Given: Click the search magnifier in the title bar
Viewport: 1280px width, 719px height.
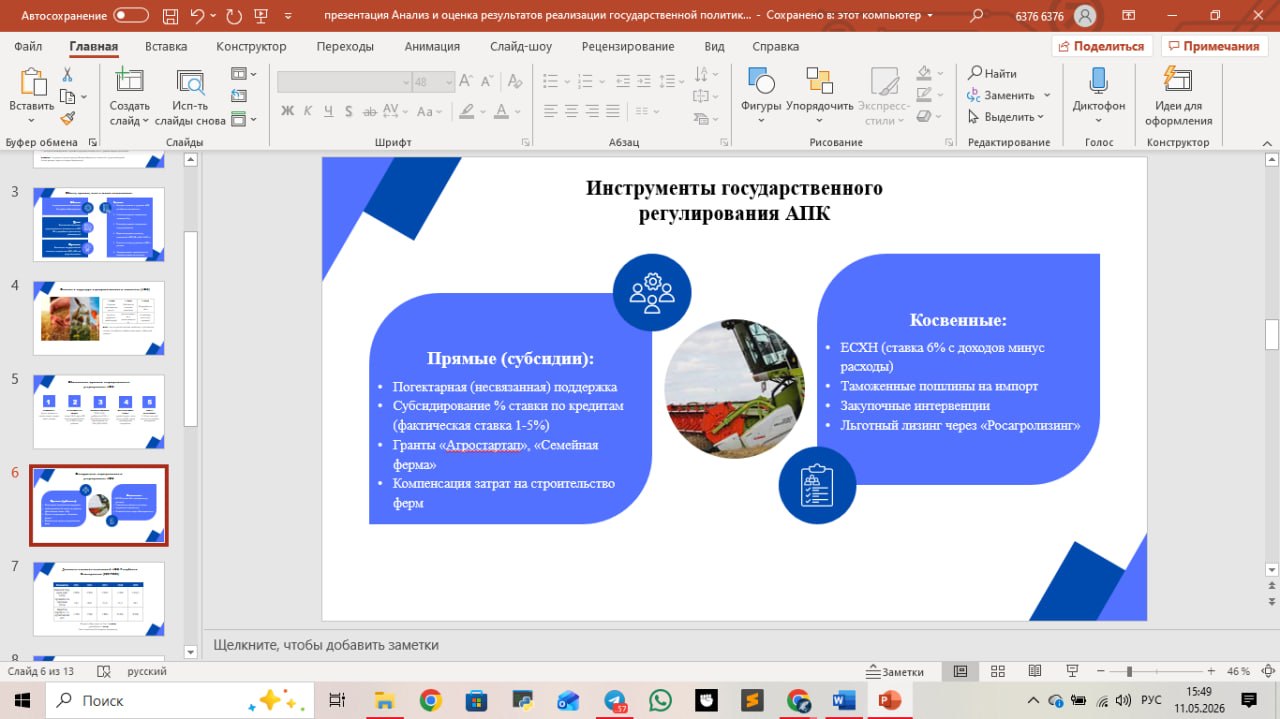Looking at the screenshot, I should tap(976, 16).
